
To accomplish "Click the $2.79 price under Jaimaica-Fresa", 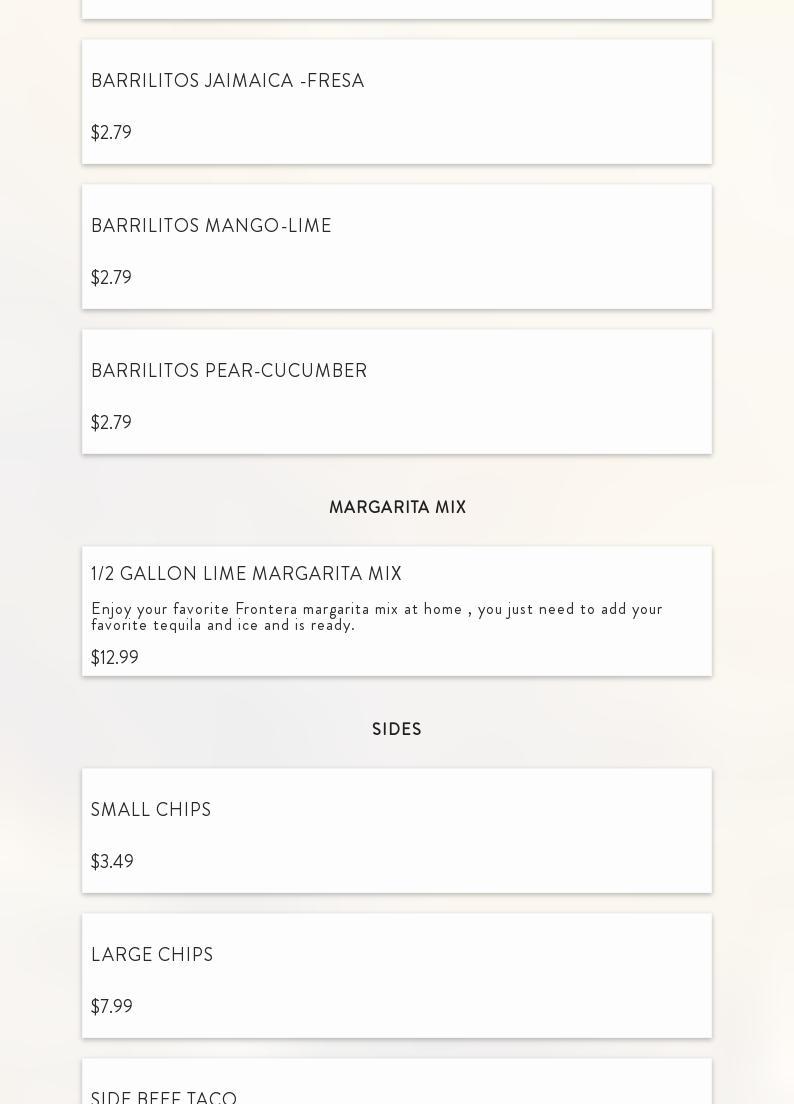I will pyautogui.click(x=111, y=133).
